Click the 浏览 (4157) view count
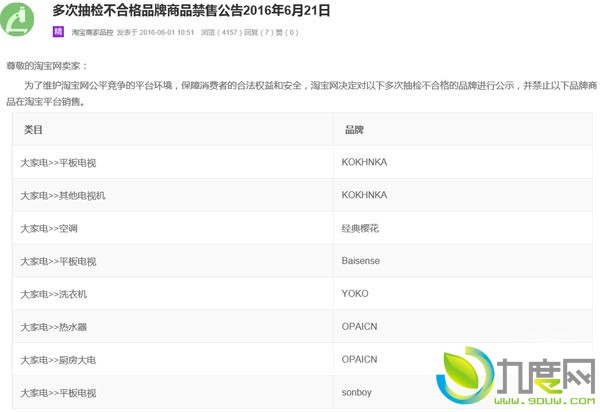600x412 pixels. (x=222, y=32)
